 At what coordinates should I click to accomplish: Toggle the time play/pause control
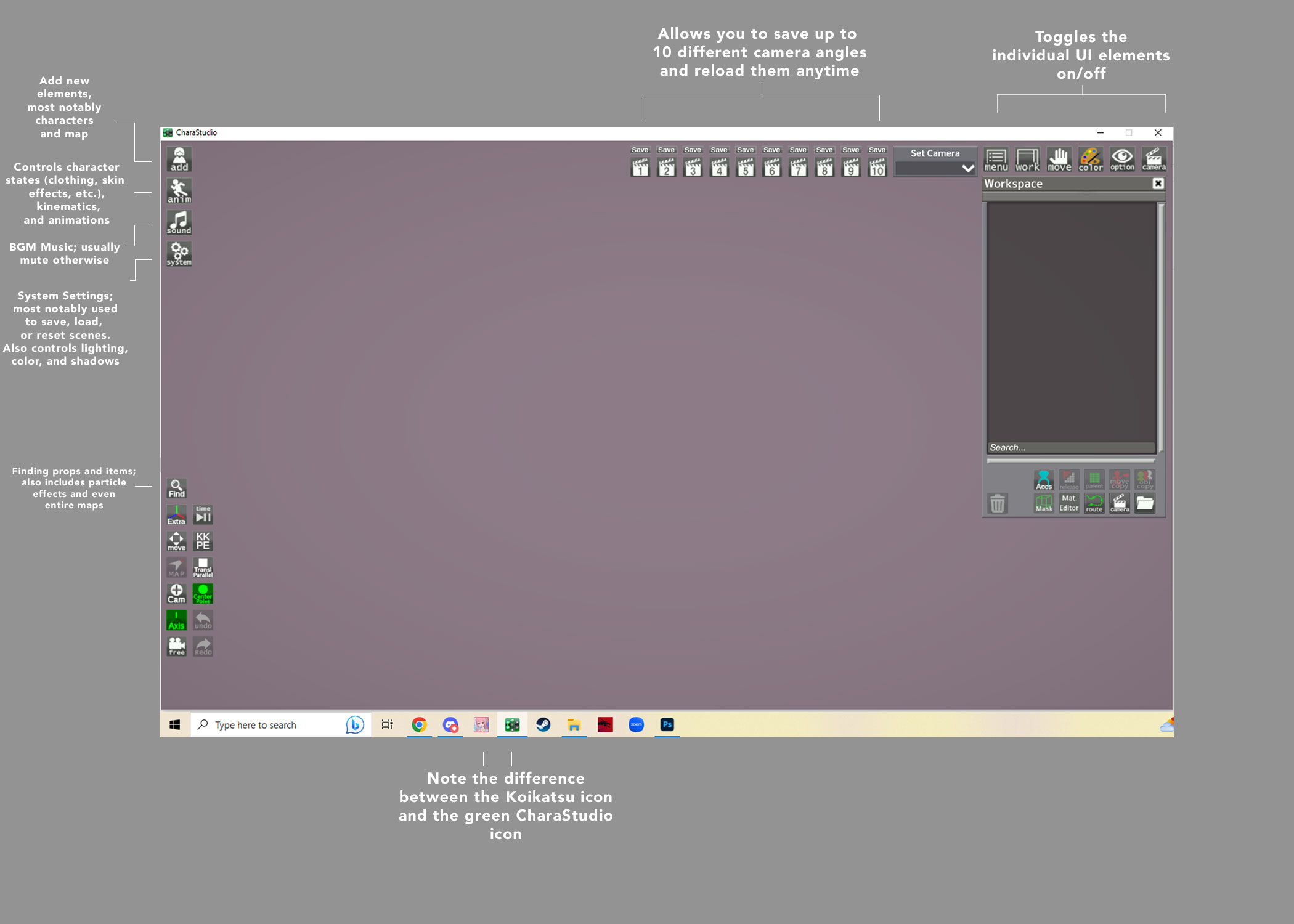pyautogui.click(x=203, y=514)
